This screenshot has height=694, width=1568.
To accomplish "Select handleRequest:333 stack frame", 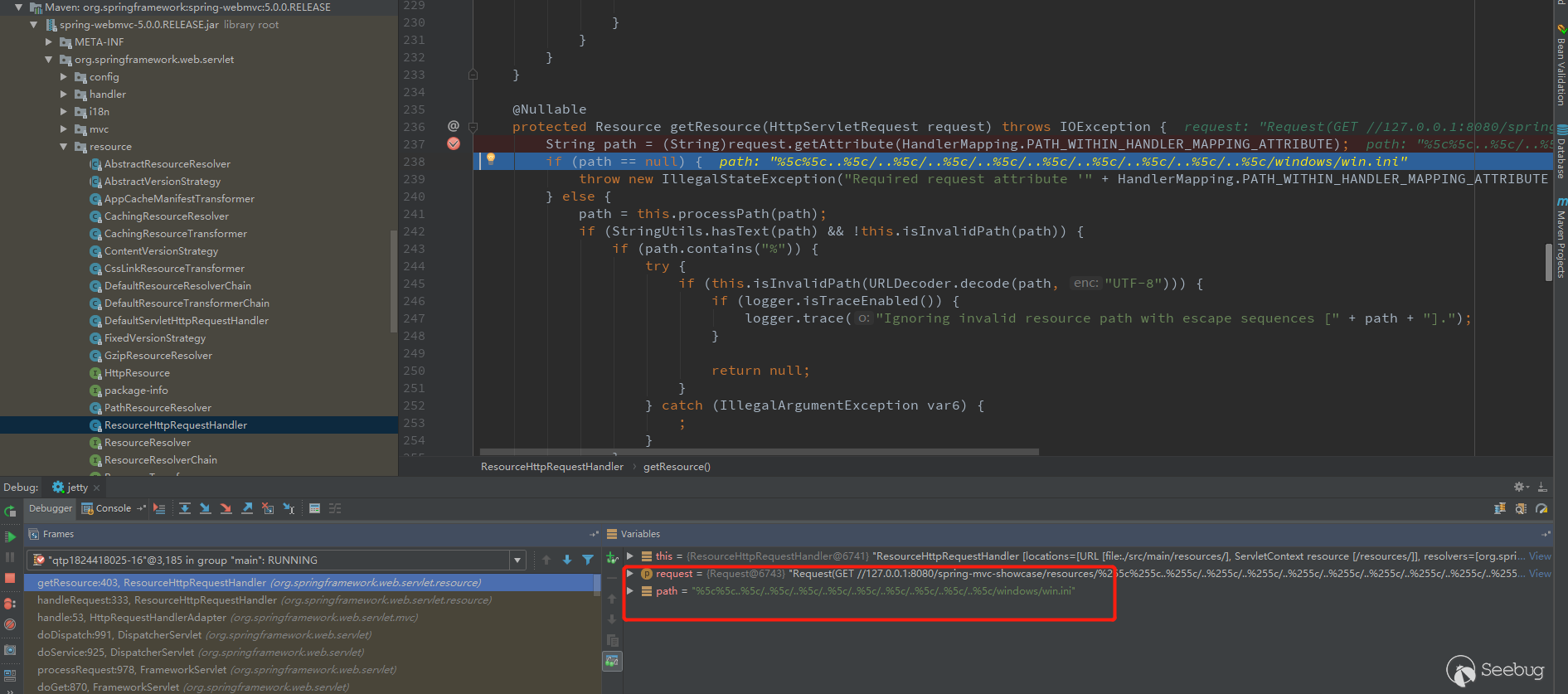I will point(265,600).
